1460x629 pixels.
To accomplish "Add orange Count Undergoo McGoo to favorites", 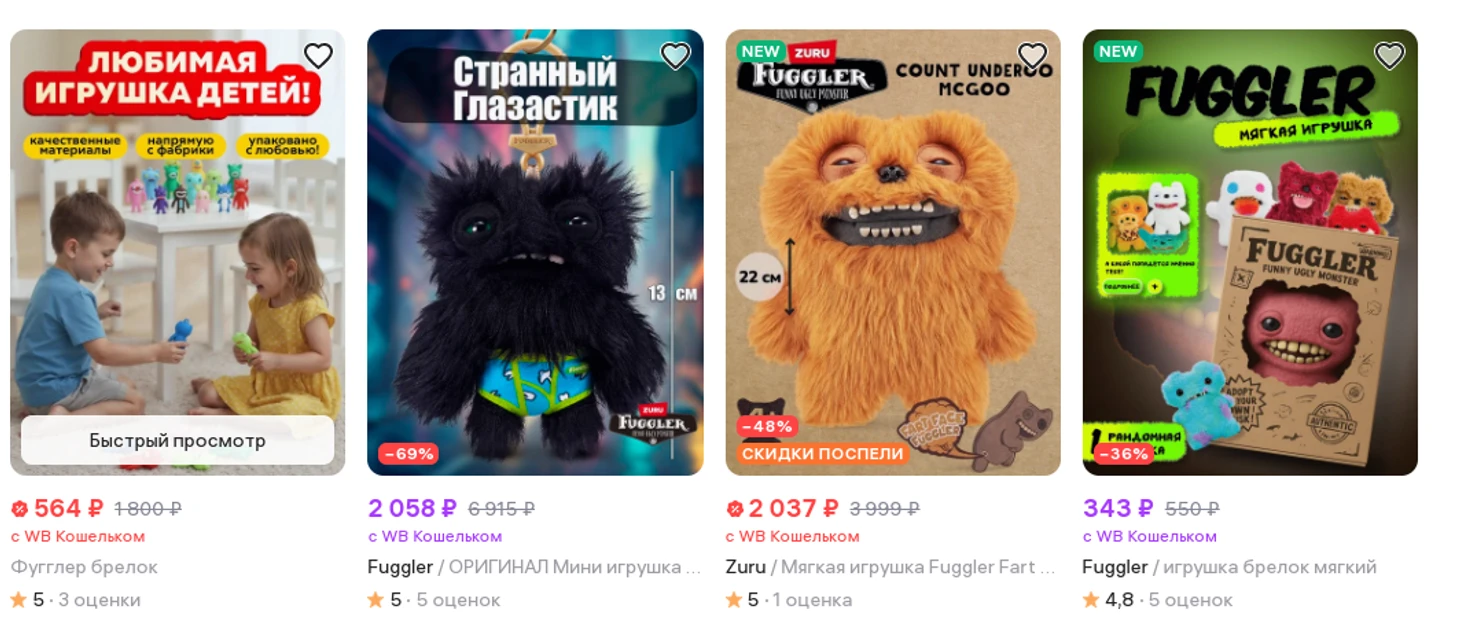I will [1032, 56].
